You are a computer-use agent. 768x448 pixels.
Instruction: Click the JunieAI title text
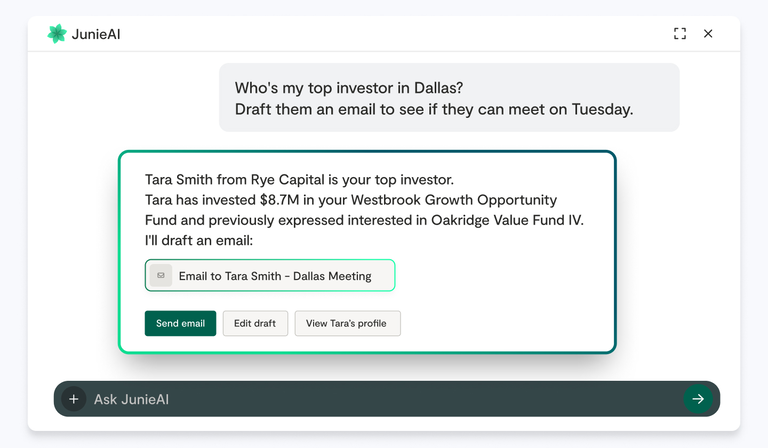click(x=96, y=34)
